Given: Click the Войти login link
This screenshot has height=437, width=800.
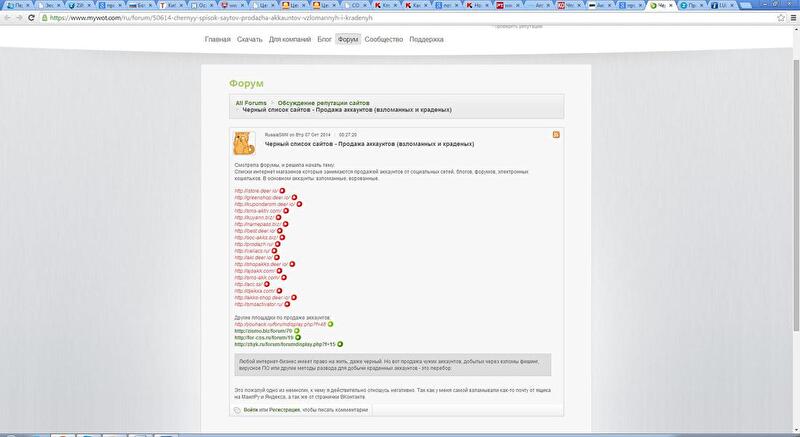Looking at the screenshot, I should (250, 409).
